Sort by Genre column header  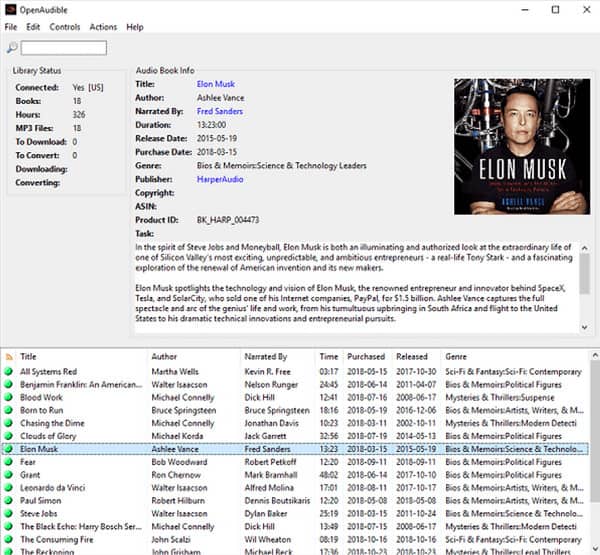pyautogui.click(x=456, y=357)
